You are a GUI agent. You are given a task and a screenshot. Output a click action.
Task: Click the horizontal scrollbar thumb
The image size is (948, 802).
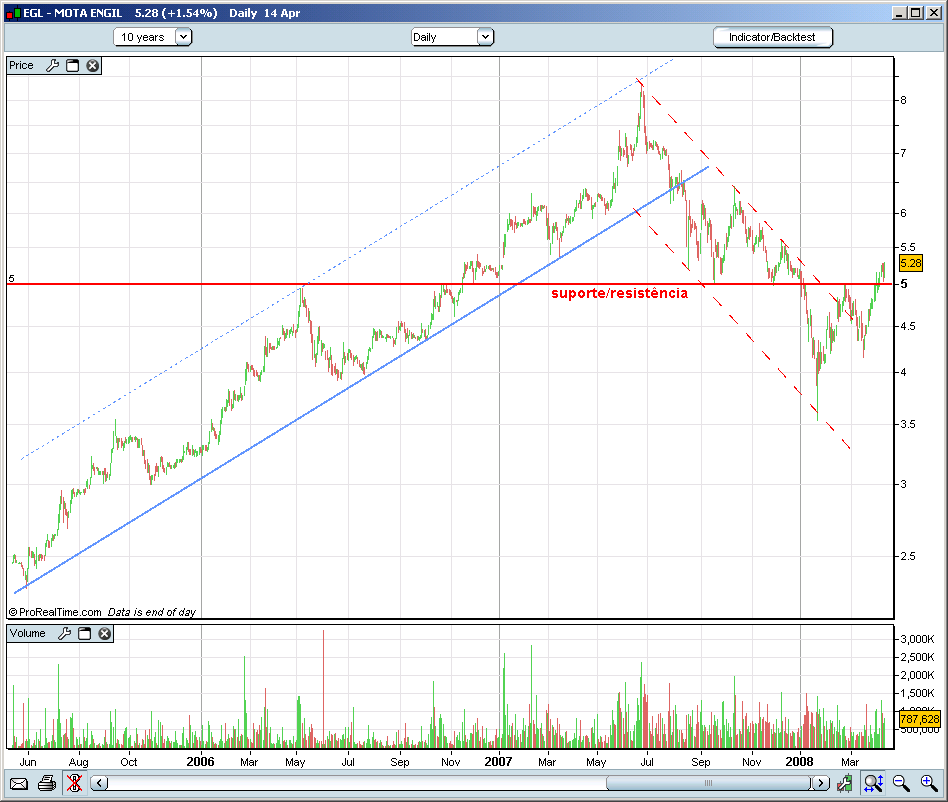pyautogui.click(x=708, y=783)
